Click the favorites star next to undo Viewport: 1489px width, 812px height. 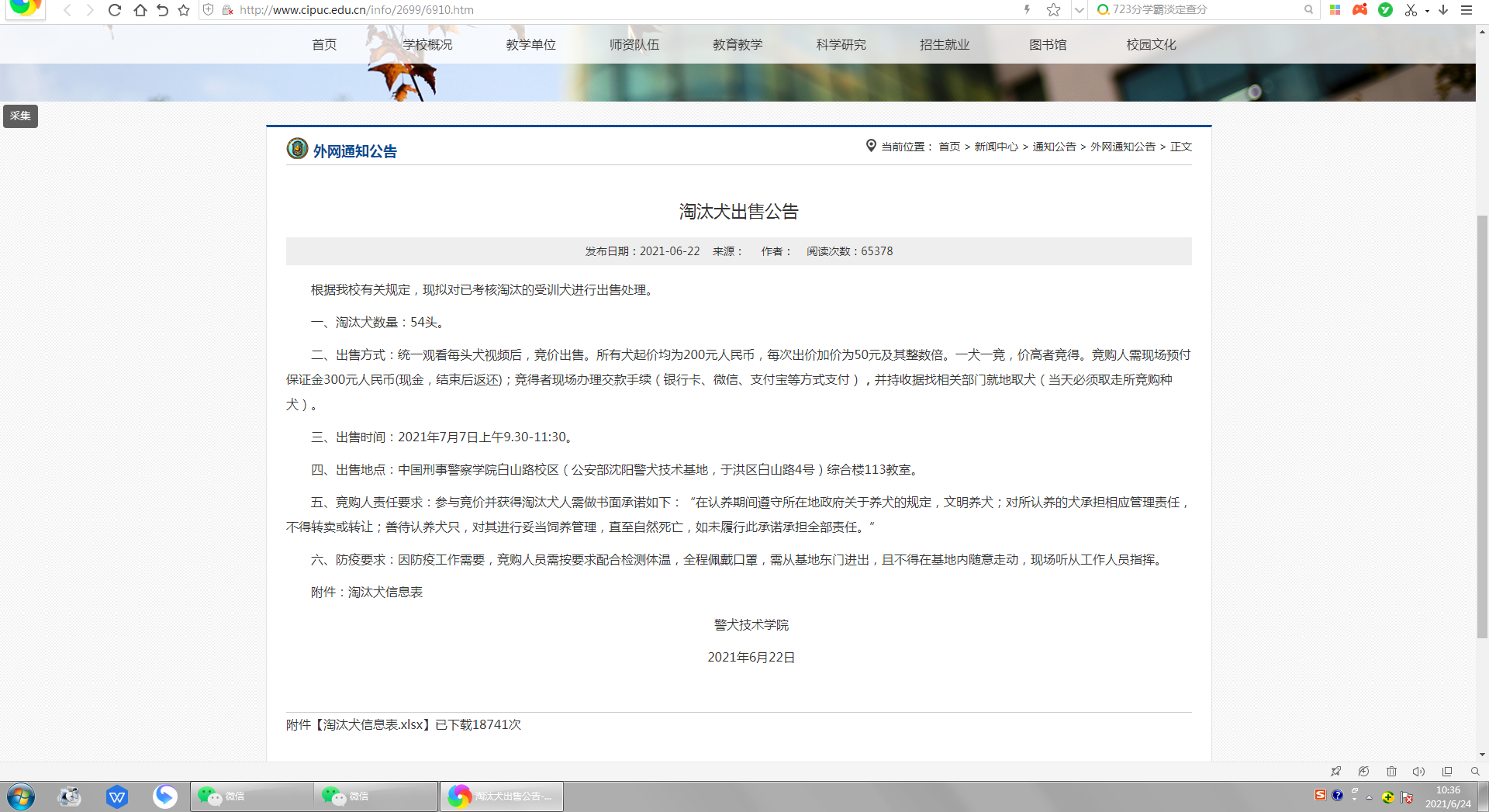(184, 10)
